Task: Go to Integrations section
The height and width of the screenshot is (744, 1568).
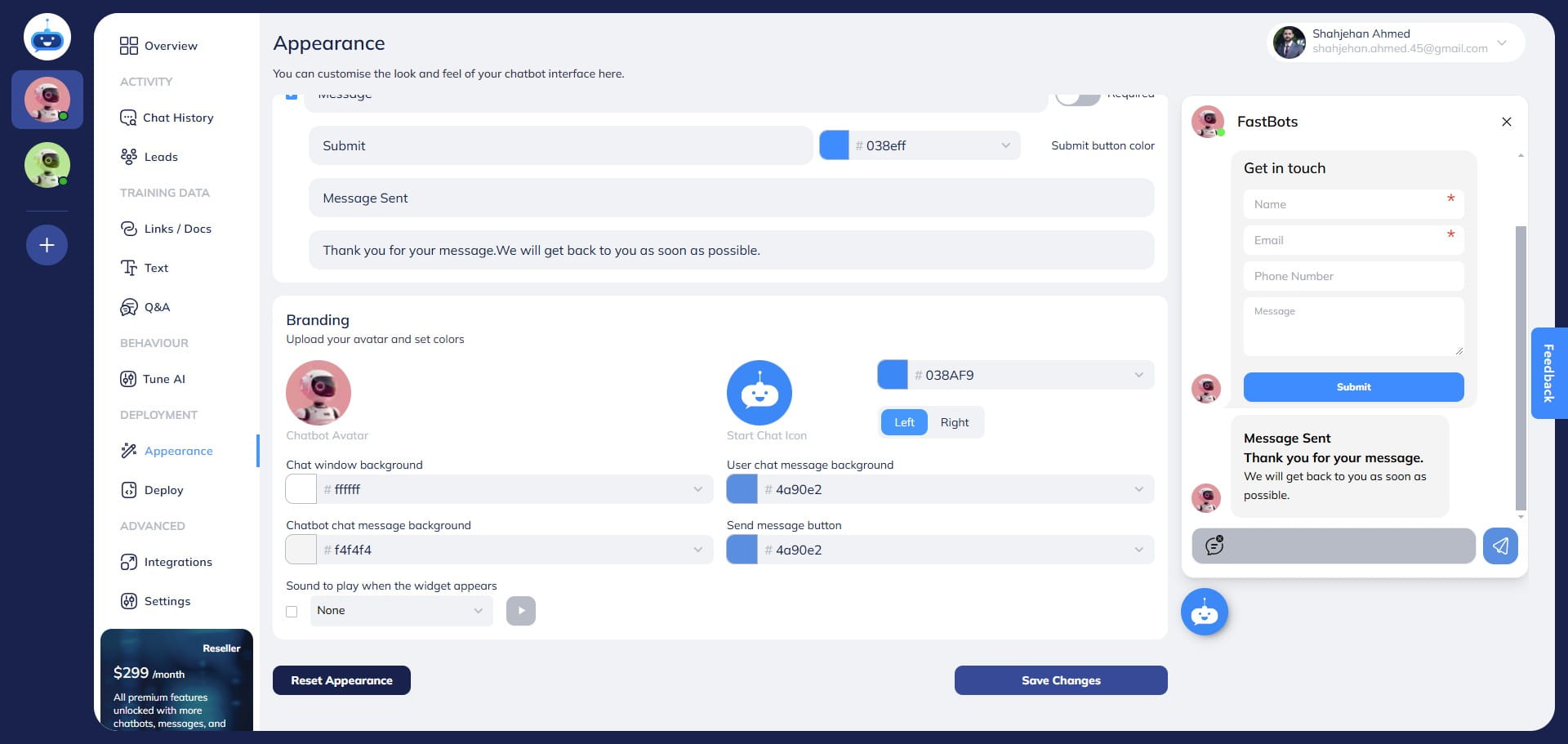Action: [177, 562]
